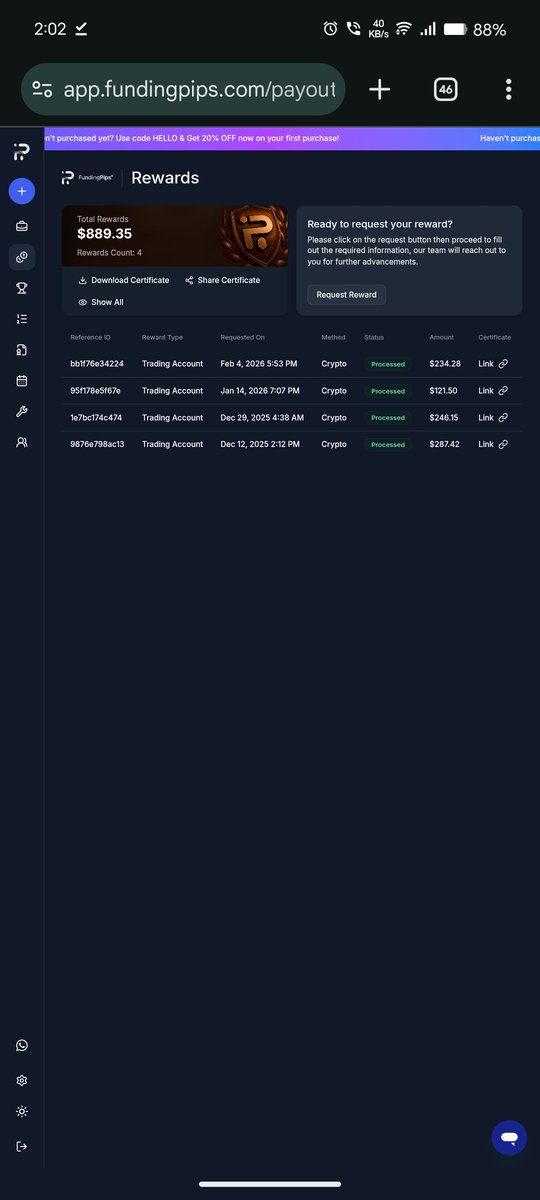Click the FundingPips logo at sidebar top
The width and height of the screenshot is (540, 1200).
tap(21, 151)
